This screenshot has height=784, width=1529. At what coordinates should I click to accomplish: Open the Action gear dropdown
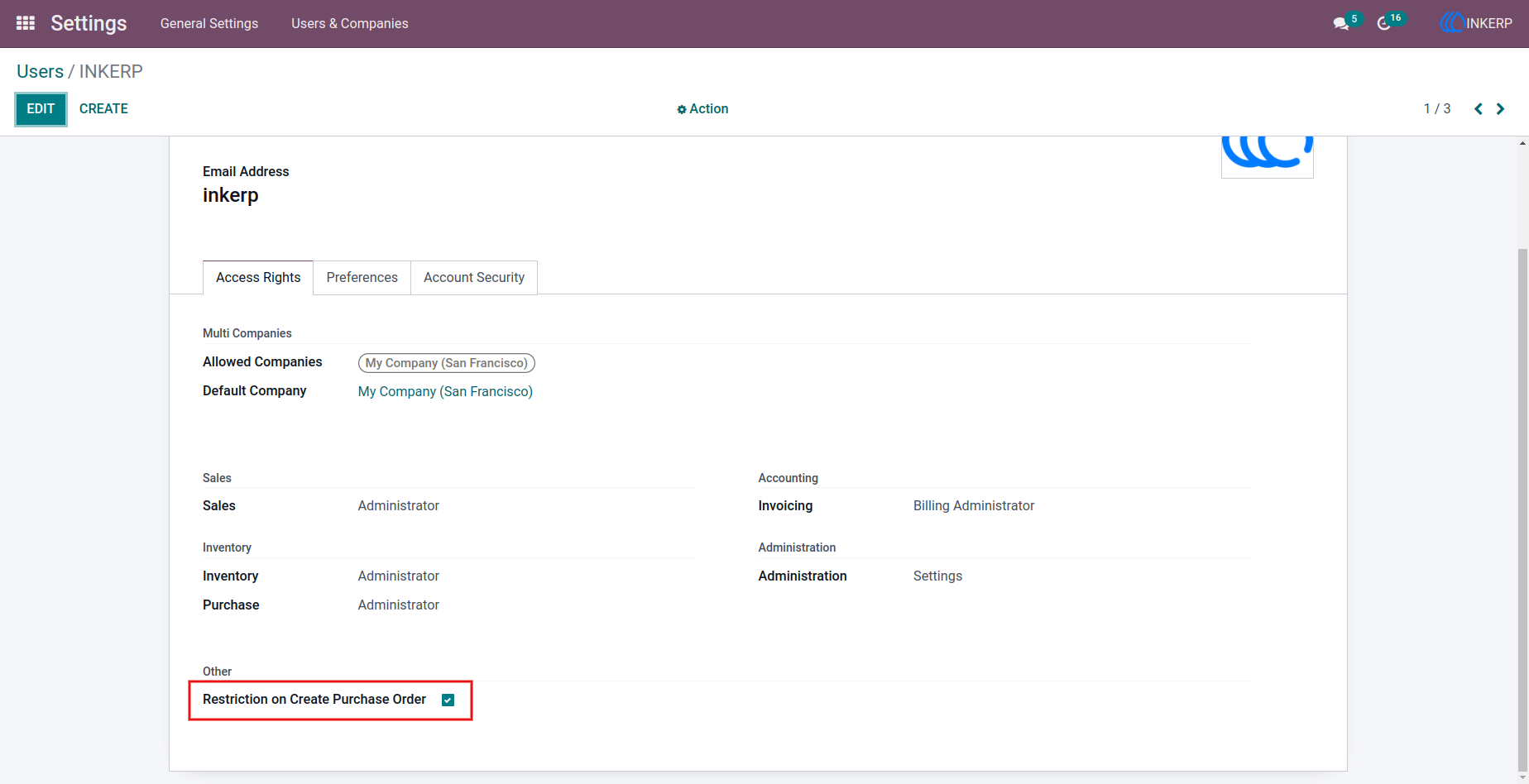click(x=702, y=109)
